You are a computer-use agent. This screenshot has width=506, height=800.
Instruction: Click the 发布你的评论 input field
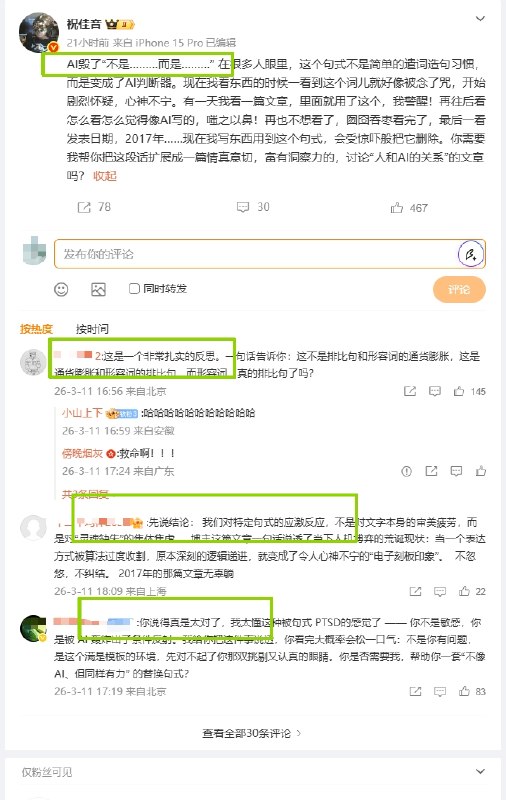point(255,254)
